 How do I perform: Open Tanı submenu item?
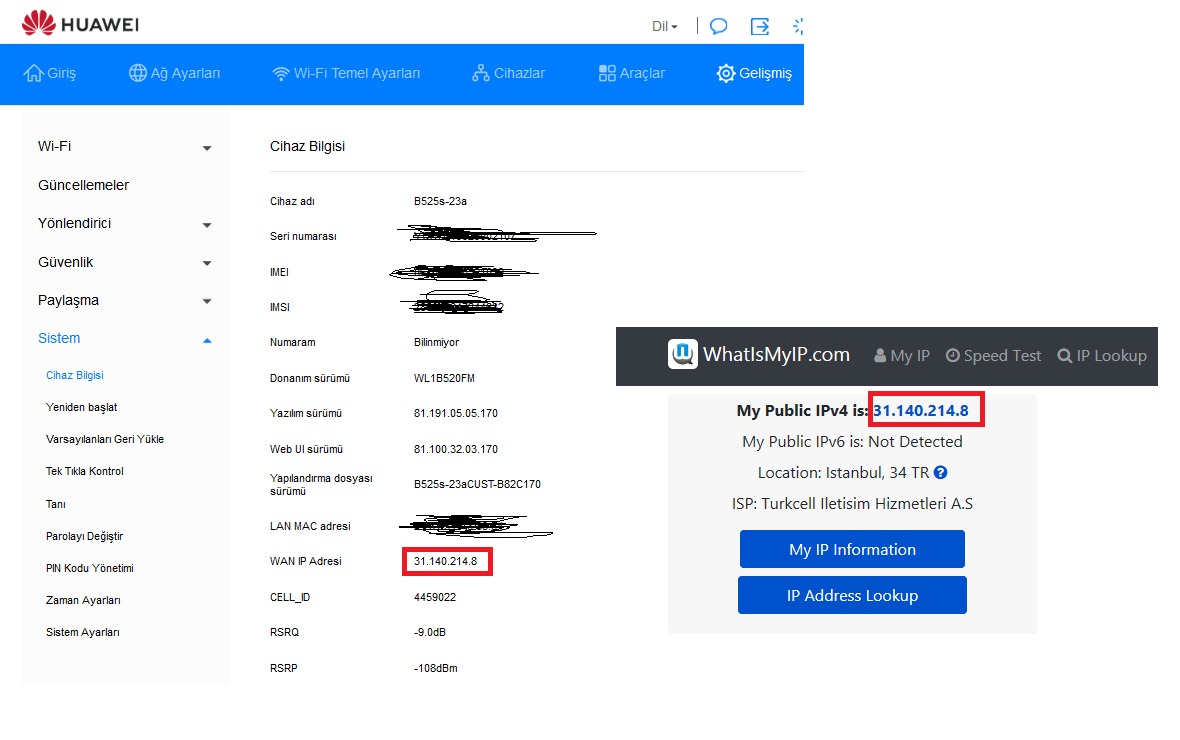56,504
